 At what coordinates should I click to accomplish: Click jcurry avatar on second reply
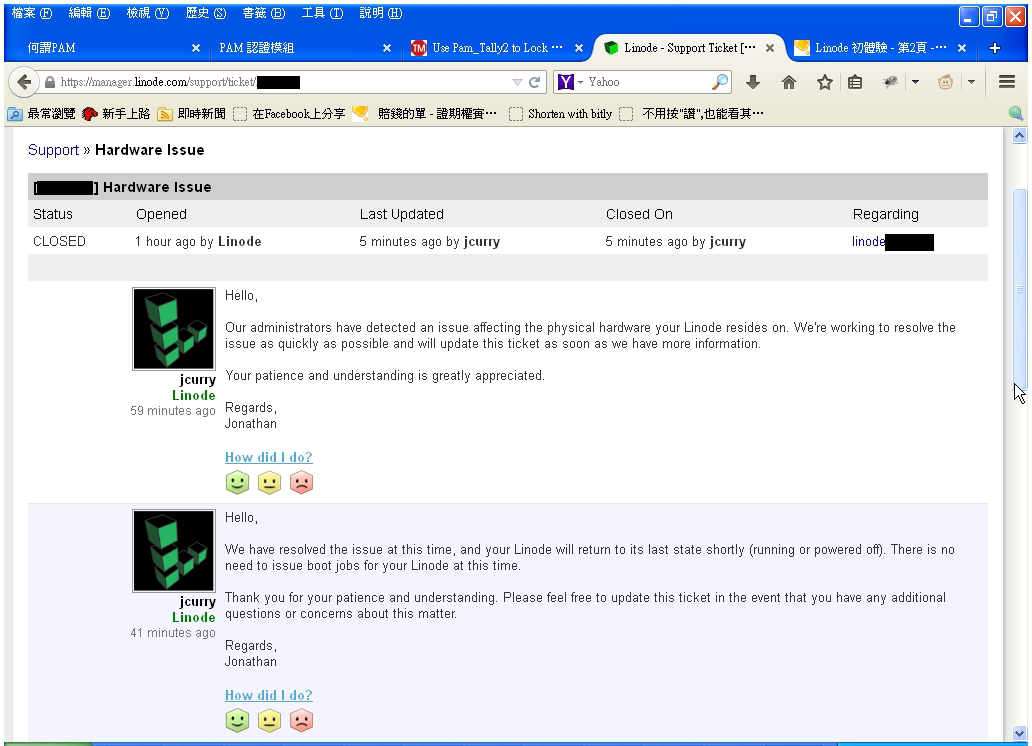[174, 550]
